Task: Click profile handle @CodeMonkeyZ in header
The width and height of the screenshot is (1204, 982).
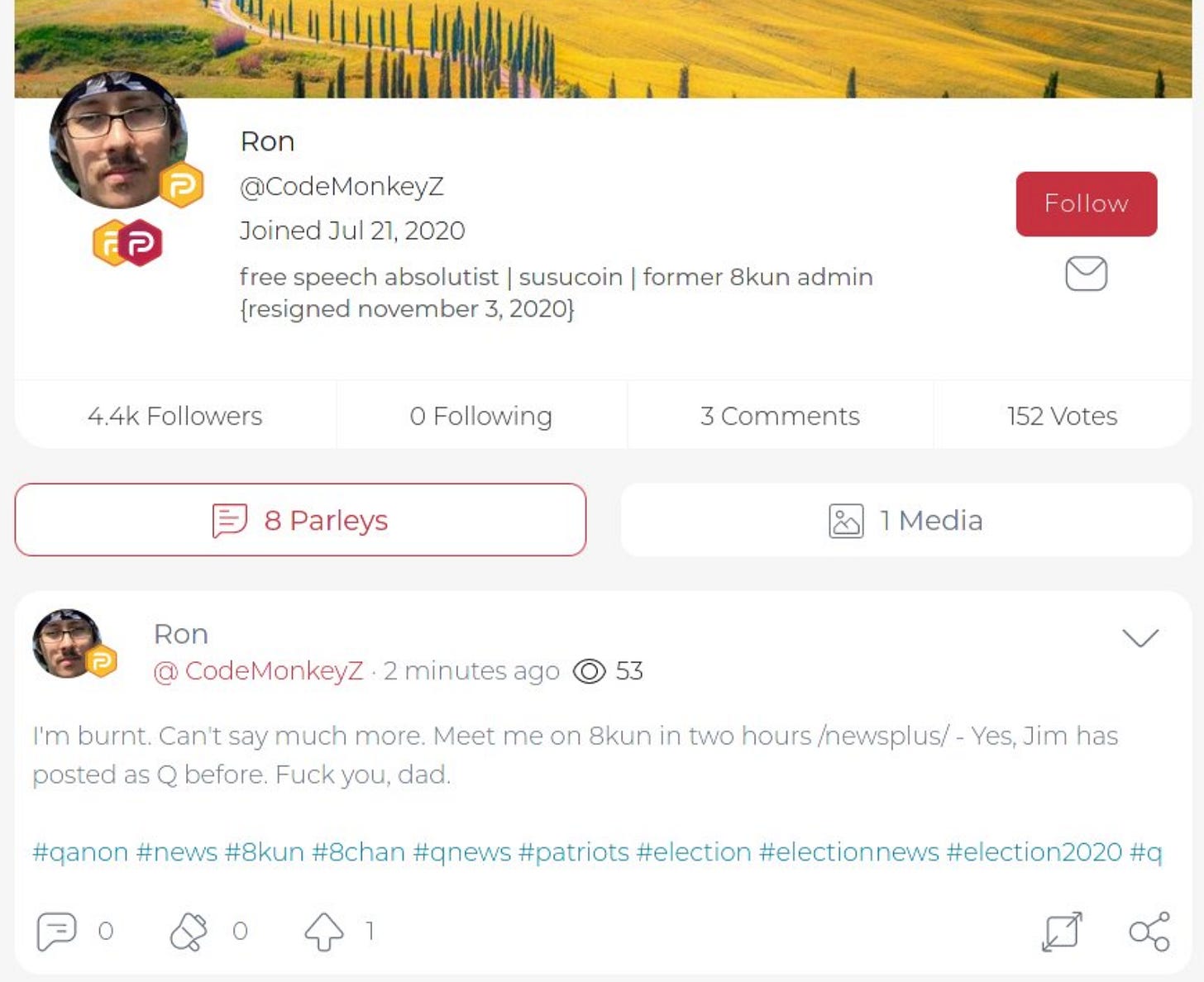Action: [342, 186]
